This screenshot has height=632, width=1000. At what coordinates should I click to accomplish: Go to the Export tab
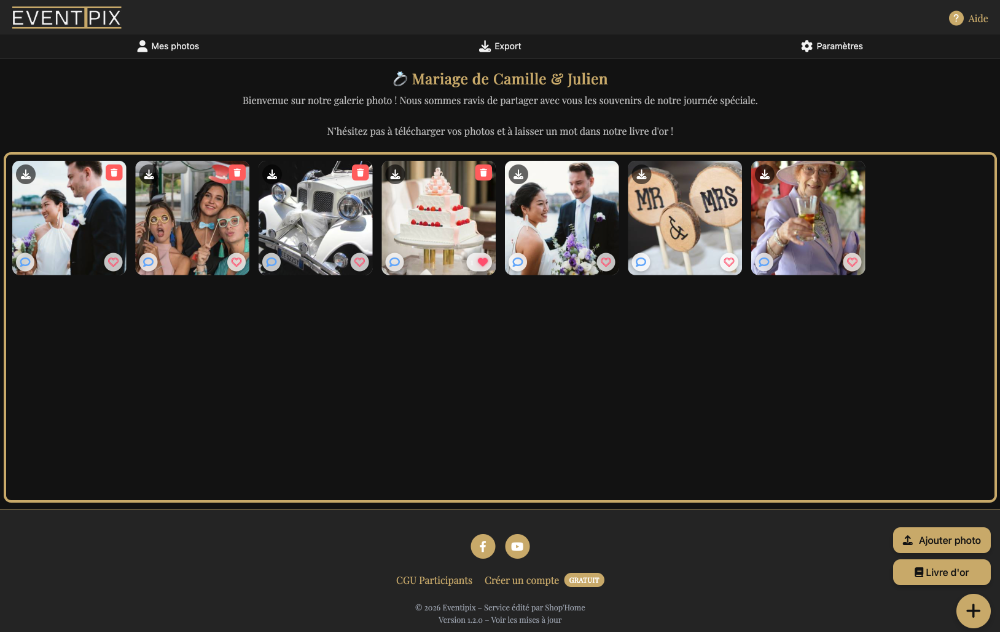[500, 46]
